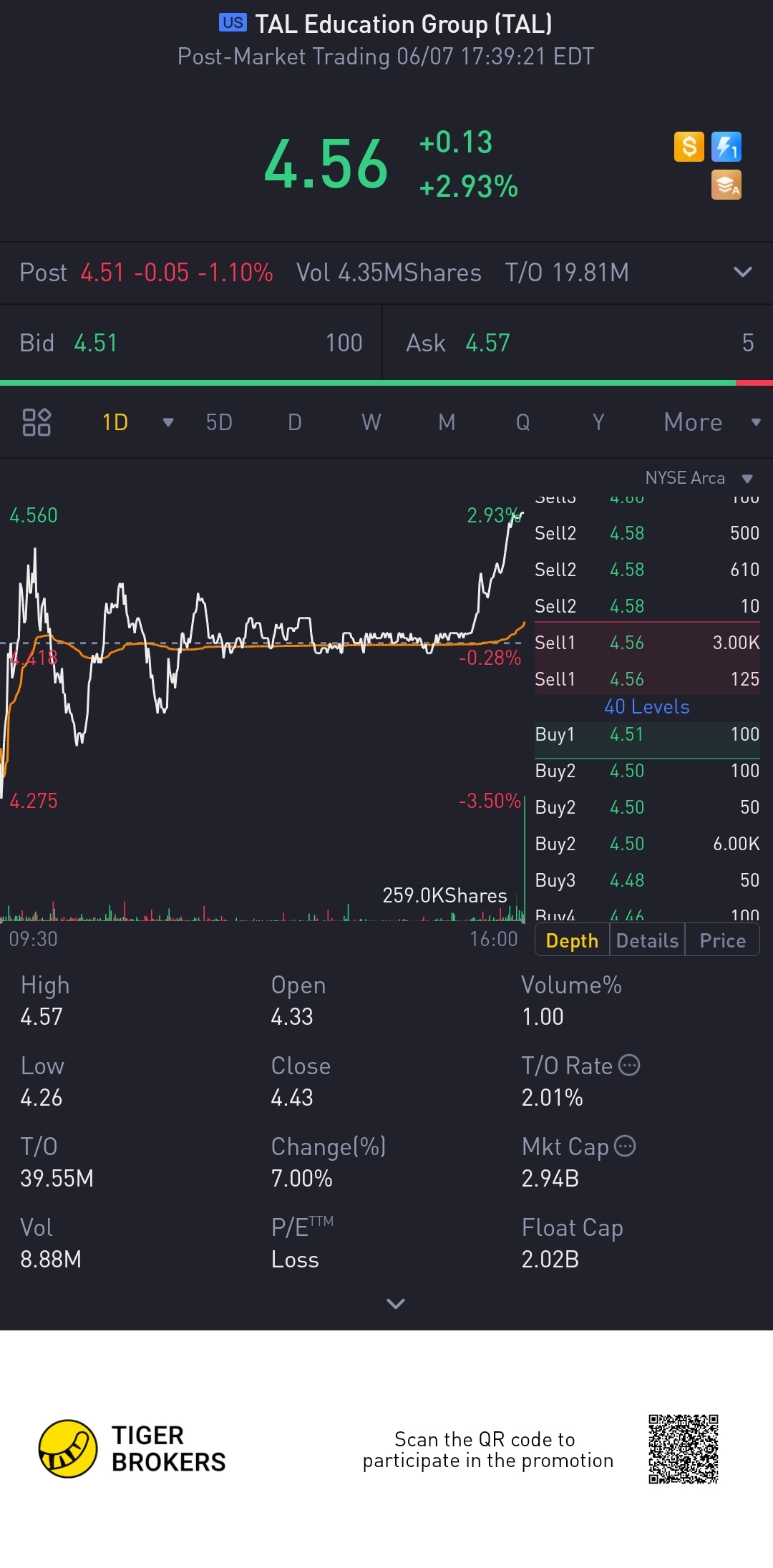Tap the Change(%) 7.00% stat
This screenshot has height=1568, width=773.
[x=329, y=1162]
